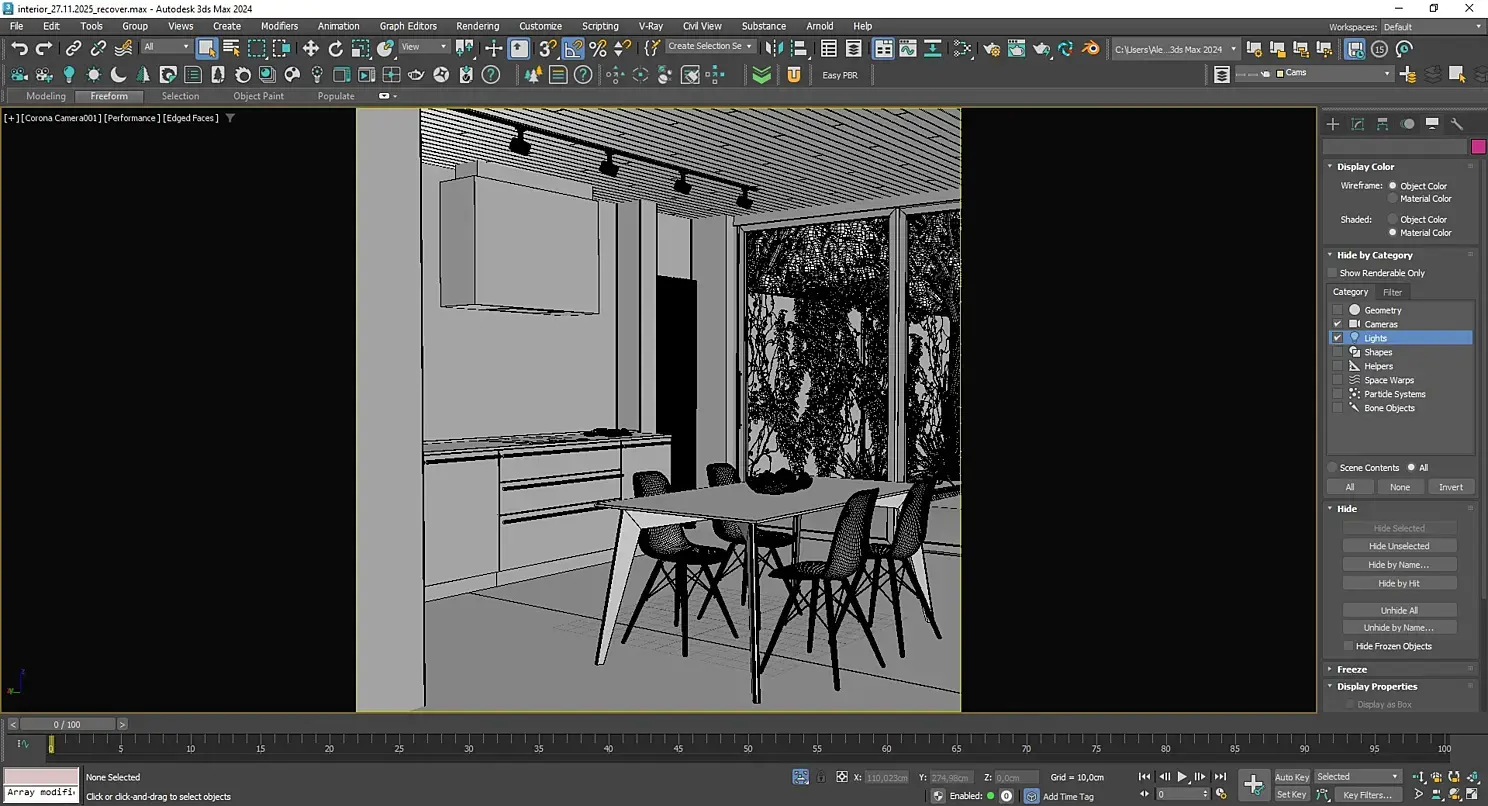Viewport: 1488px width, 806px height.
Task: Select the Scene Contents radio button
Action: click(x=1332, y=468)
